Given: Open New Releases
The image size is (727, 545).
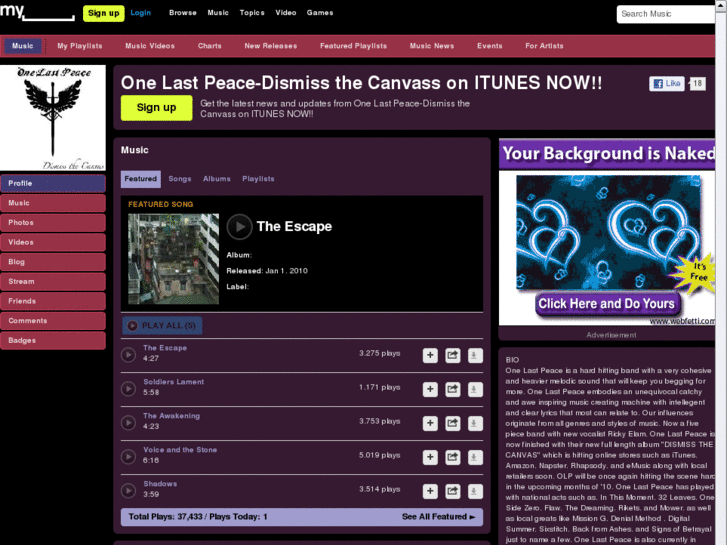Looking at the screenshot, I should (271, 46).
